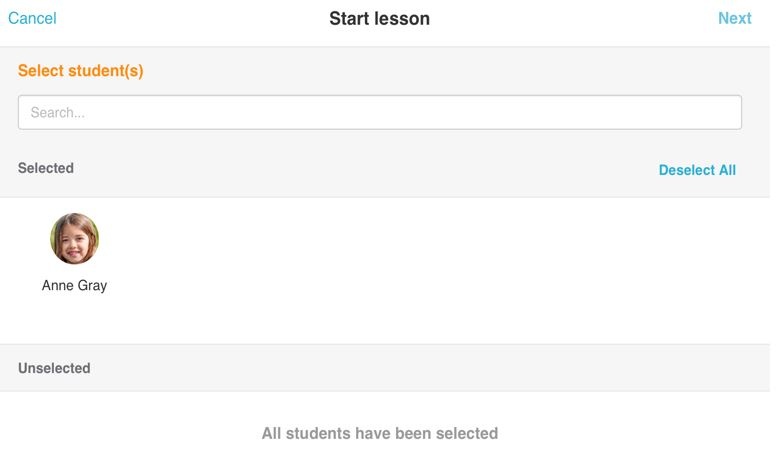Proceed with the Next button
This screenshot has height=456, width=781.
coord(734,18)
